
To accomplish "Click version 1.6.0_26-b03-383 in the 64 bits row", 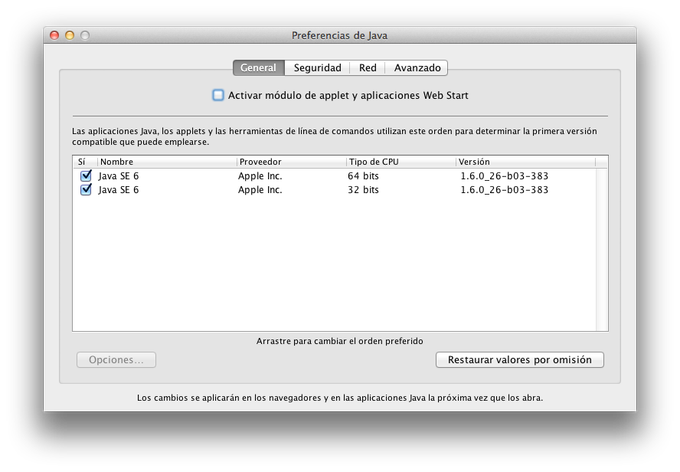I will coord(504,176).
